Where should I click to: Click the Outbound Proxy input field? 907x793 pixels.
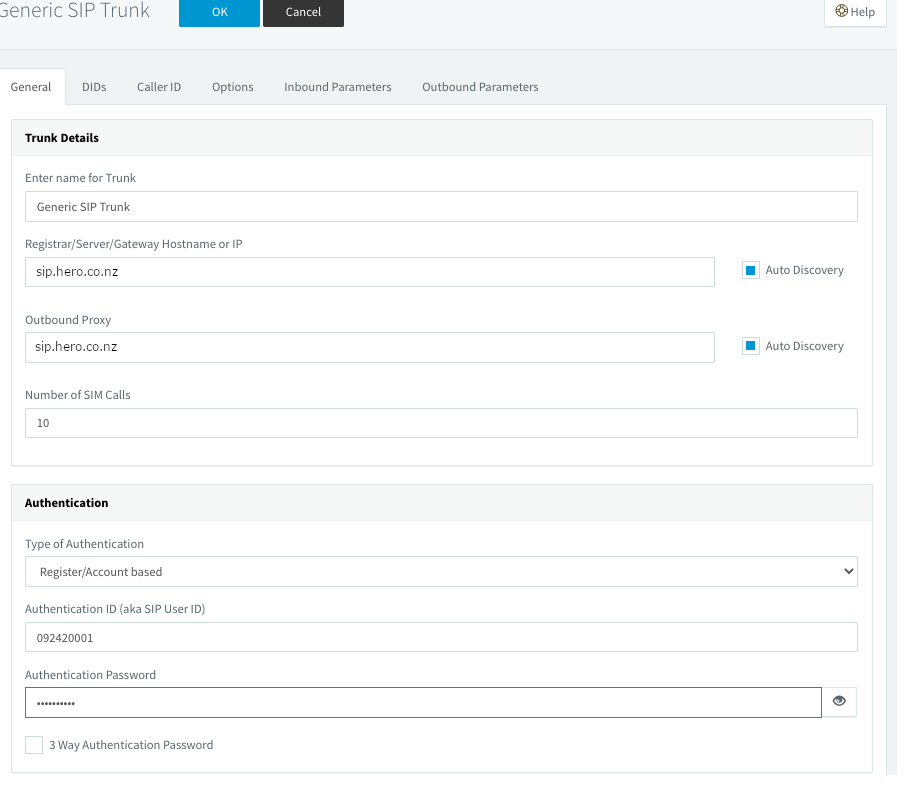coord(369,347)
